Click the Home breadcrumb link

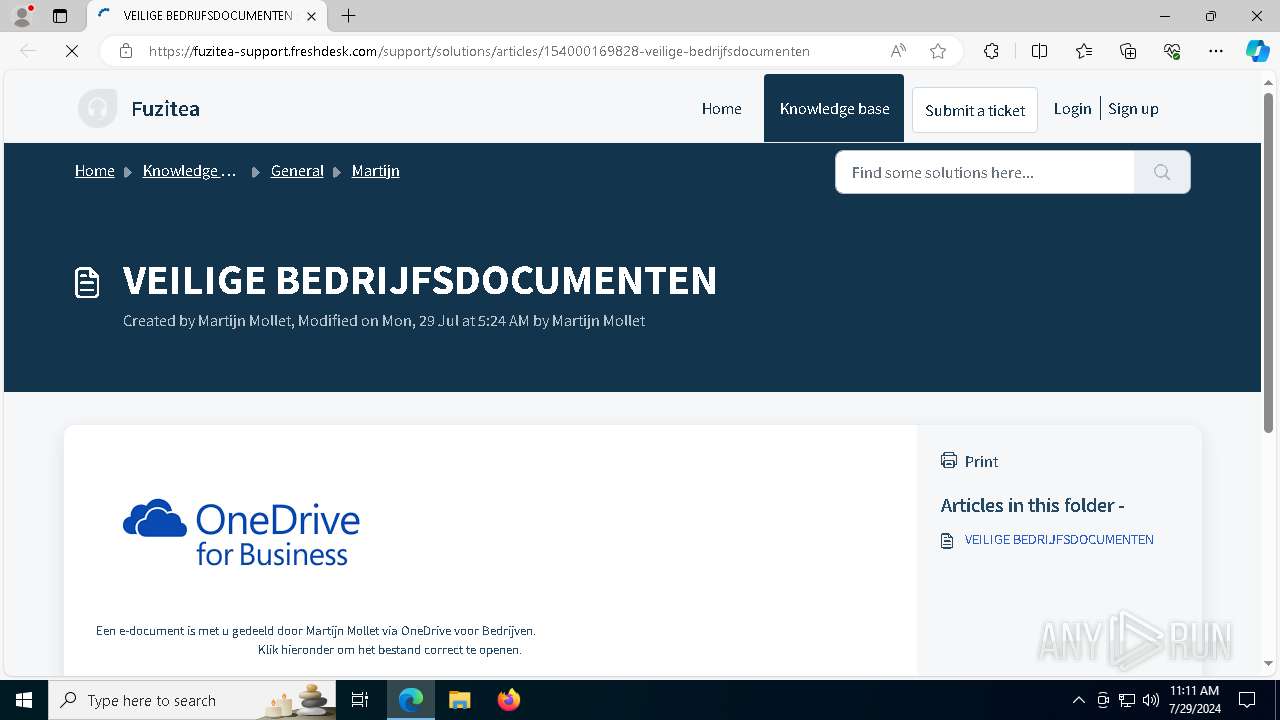(x=95, y=171)
